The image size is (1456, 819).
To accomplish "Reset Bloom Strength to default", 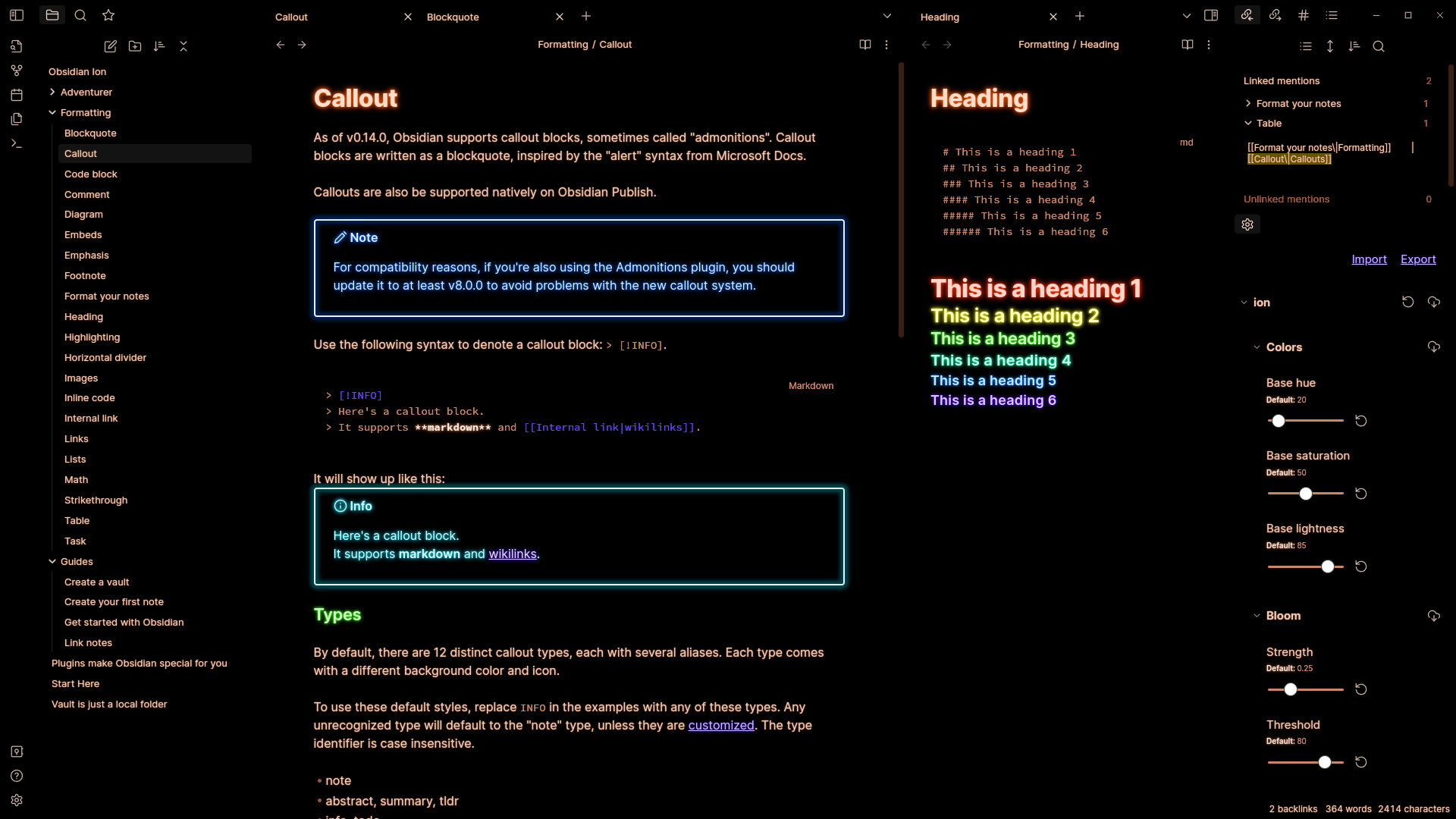I will (x=1361, y=689).
